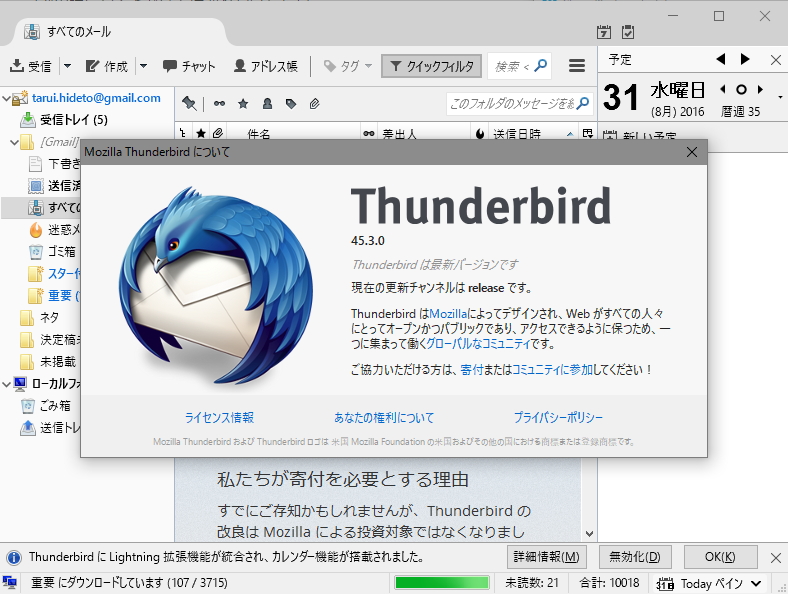Open the Today ペイン dropdown chevron
The image size is (788, 594).
coord(756,583)
